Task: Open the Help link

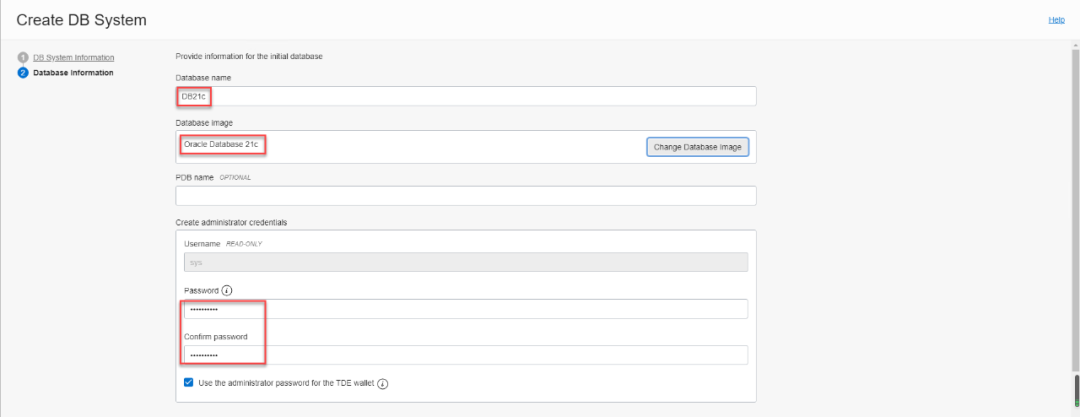Action: 1056,20
